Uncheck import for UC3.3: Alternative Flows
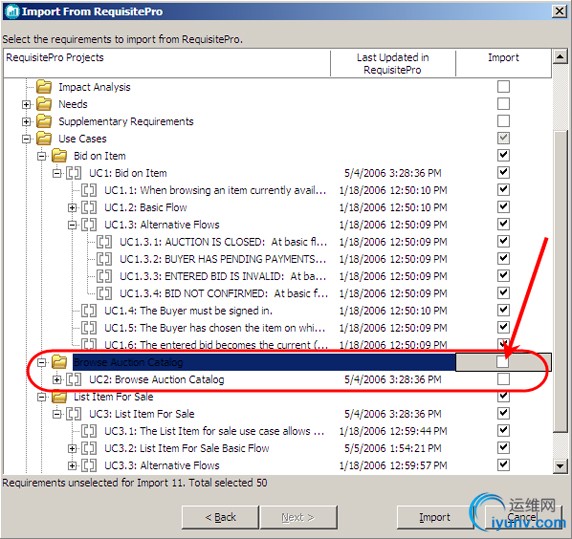This screenshot has height=539, width=572. pos(503,465)
